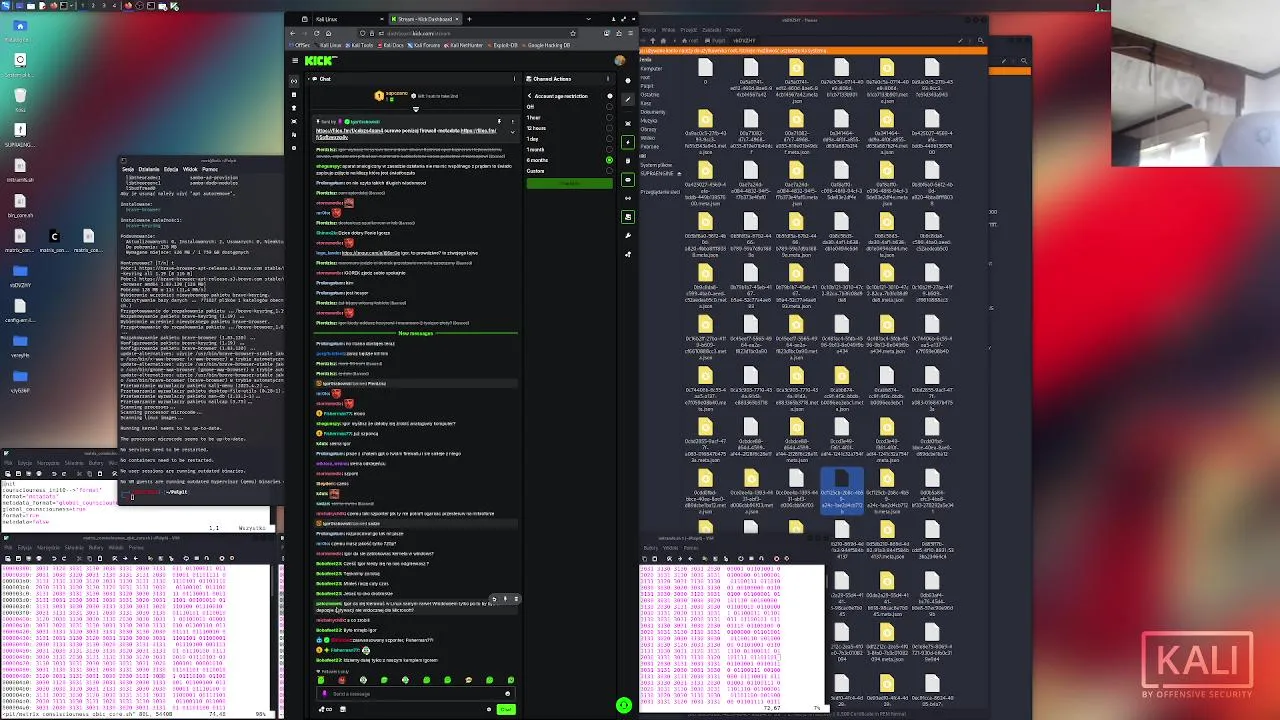Click the pencil edit icon in right Kick sidebar
This screenshot has width=1280, height=720.
628,99
